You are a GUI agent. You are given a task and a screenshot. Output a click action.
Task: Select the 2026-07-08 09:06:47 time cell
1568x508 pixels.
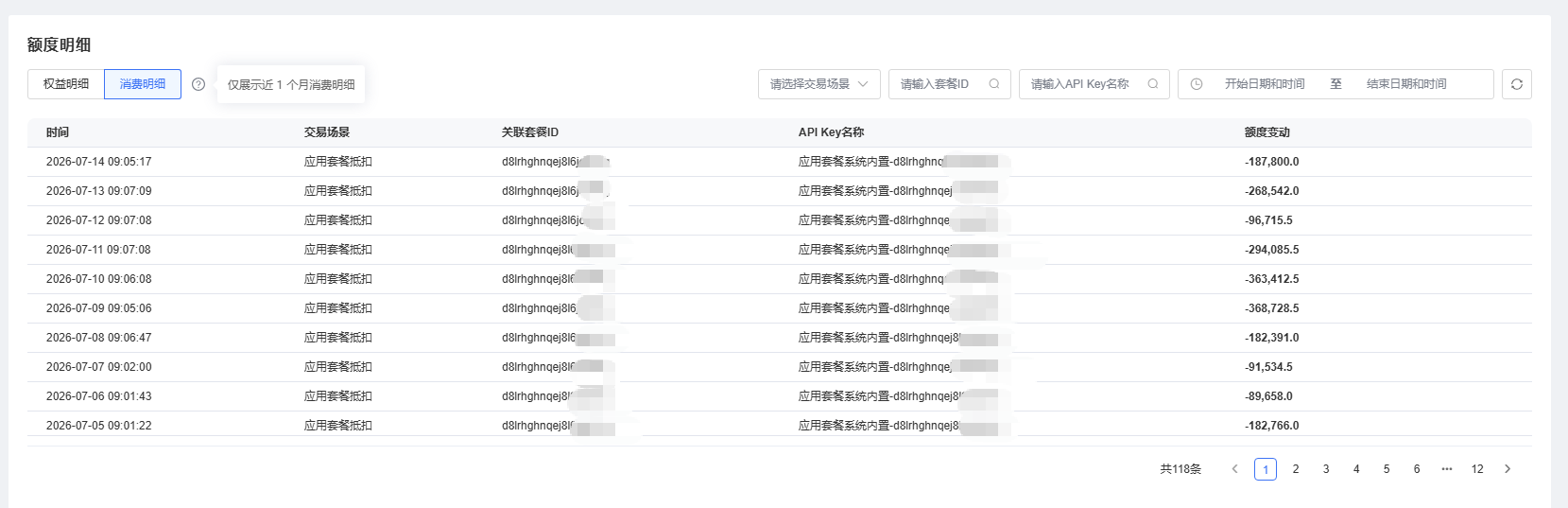tap(99, 338)
